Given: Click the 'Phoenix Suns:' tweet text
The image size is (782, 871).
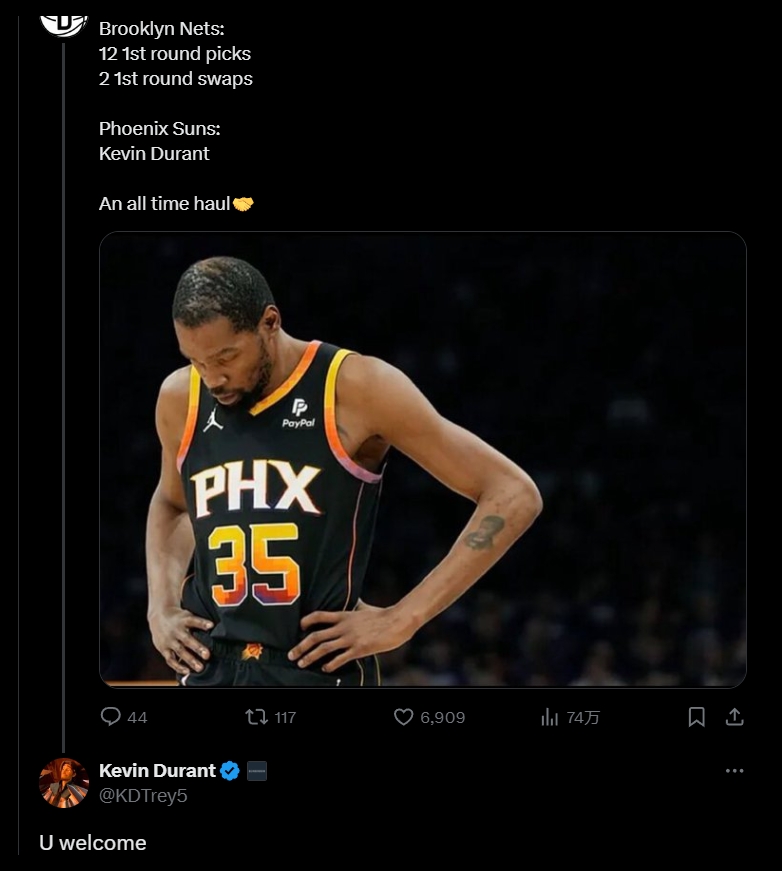Looking at the screenshot, I should tap(159, 129).
